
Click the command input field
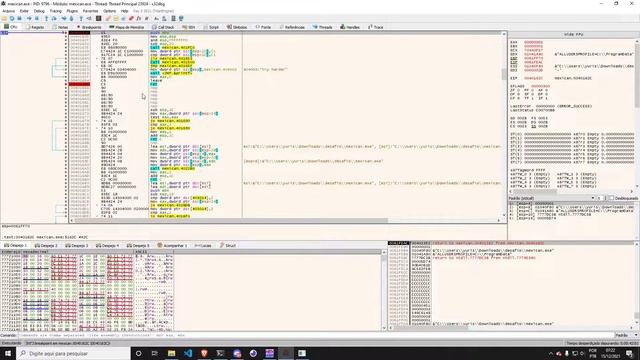tap(316, 335)
